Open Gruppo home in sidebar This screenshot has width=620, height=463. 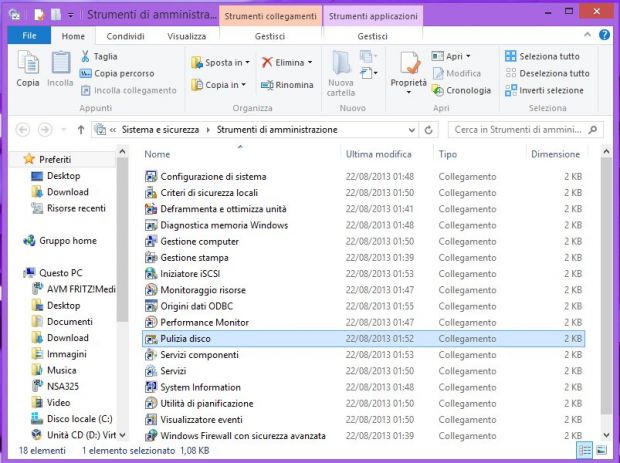click(60, 241)
